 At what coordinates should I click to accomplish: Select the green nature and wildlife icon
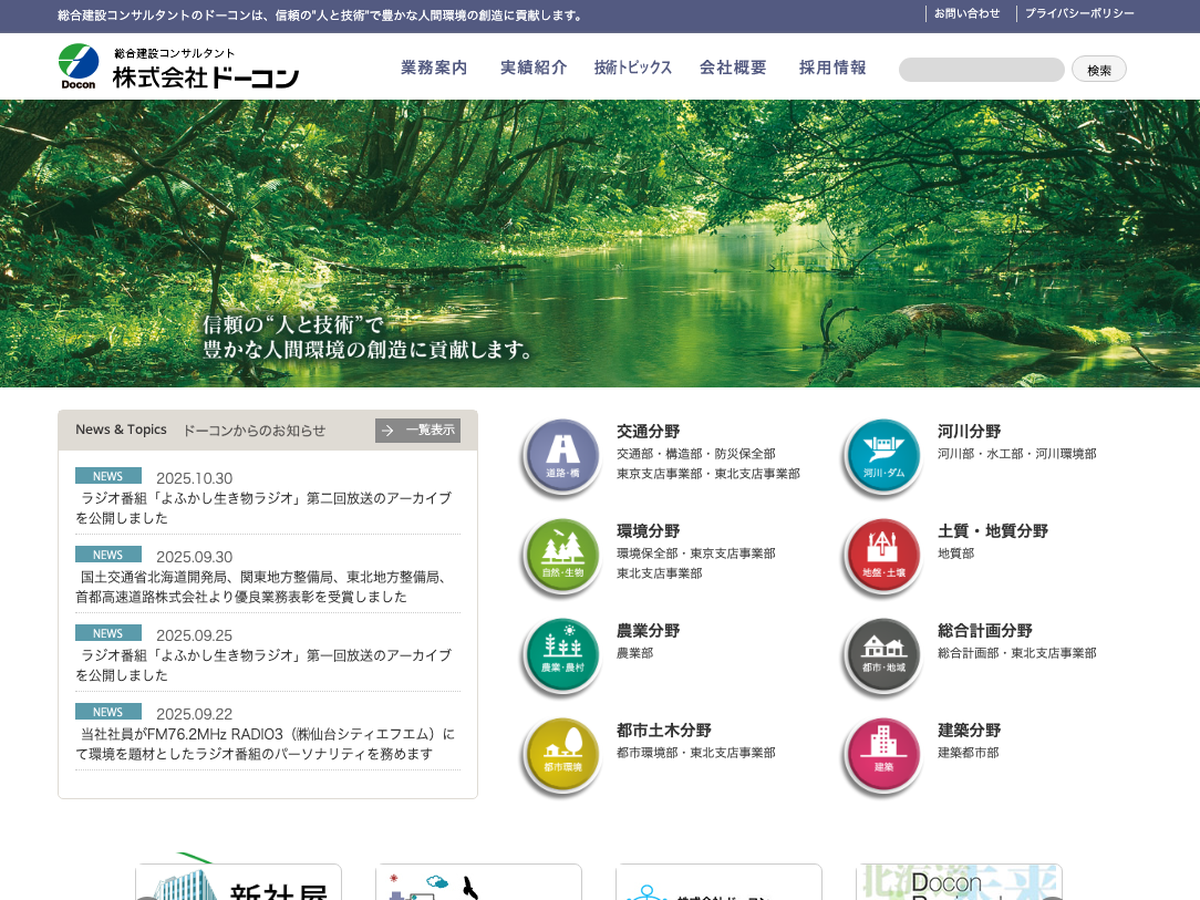(x=562, y=556)
